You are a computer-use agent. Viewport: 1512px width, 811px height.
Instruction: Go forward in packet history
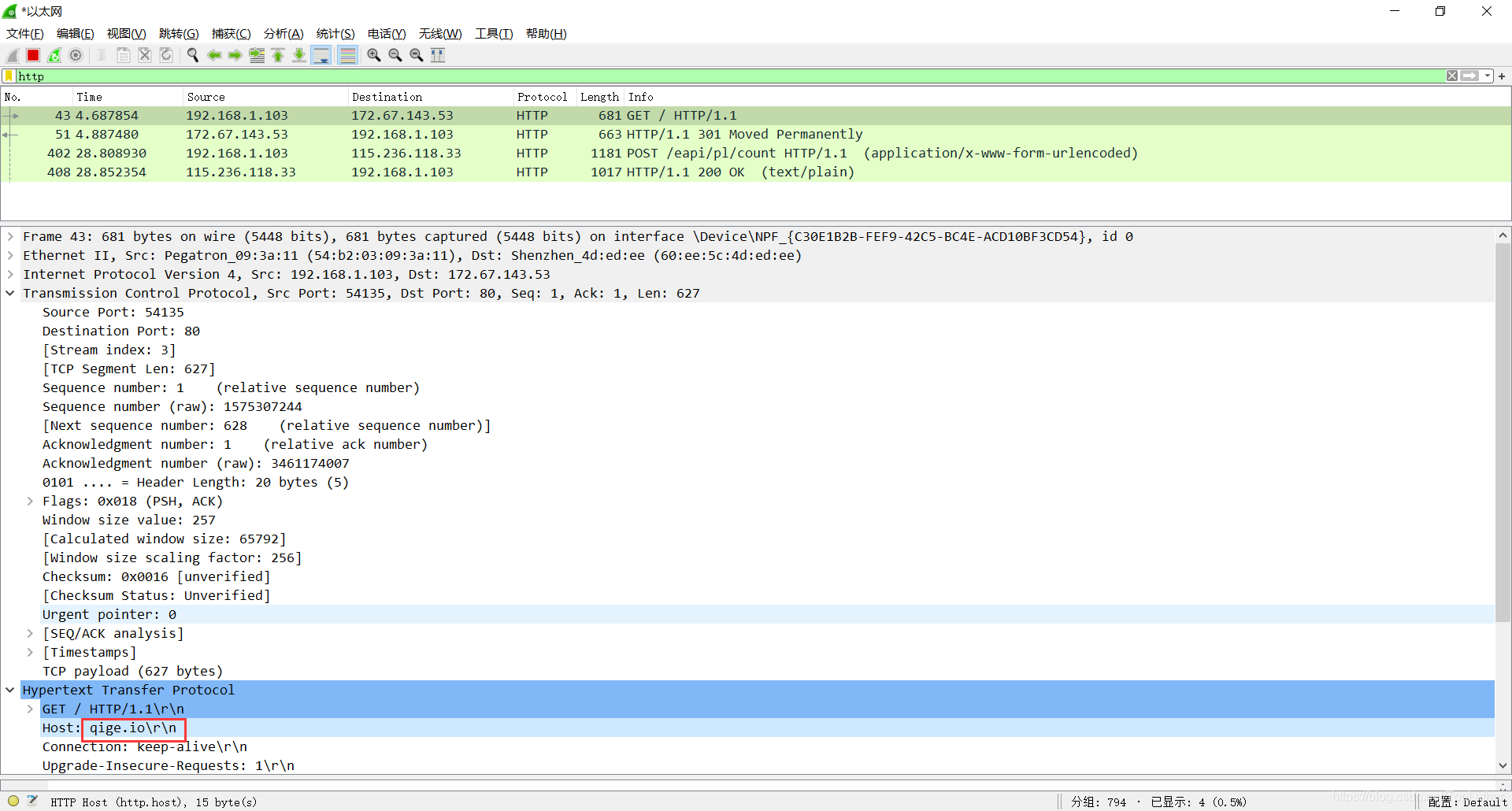point(235,55)
